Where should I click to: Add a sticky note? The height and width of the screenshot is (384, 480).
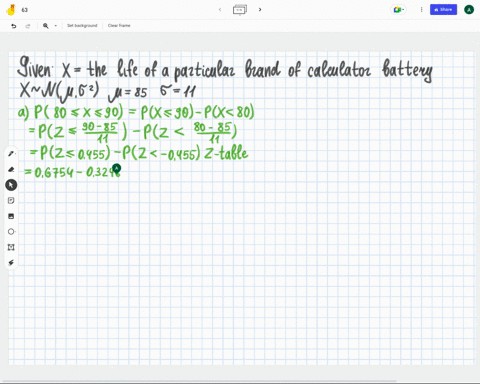(11, 200)
